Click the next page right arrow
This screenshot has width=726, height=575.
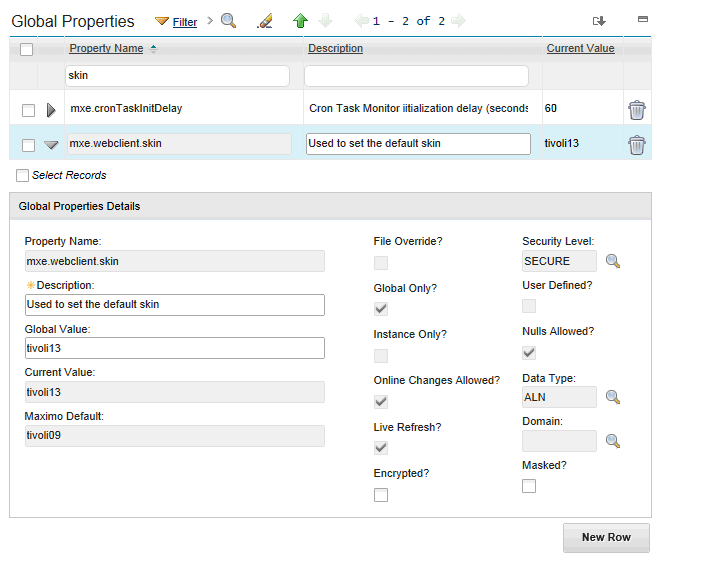point(458,21)
